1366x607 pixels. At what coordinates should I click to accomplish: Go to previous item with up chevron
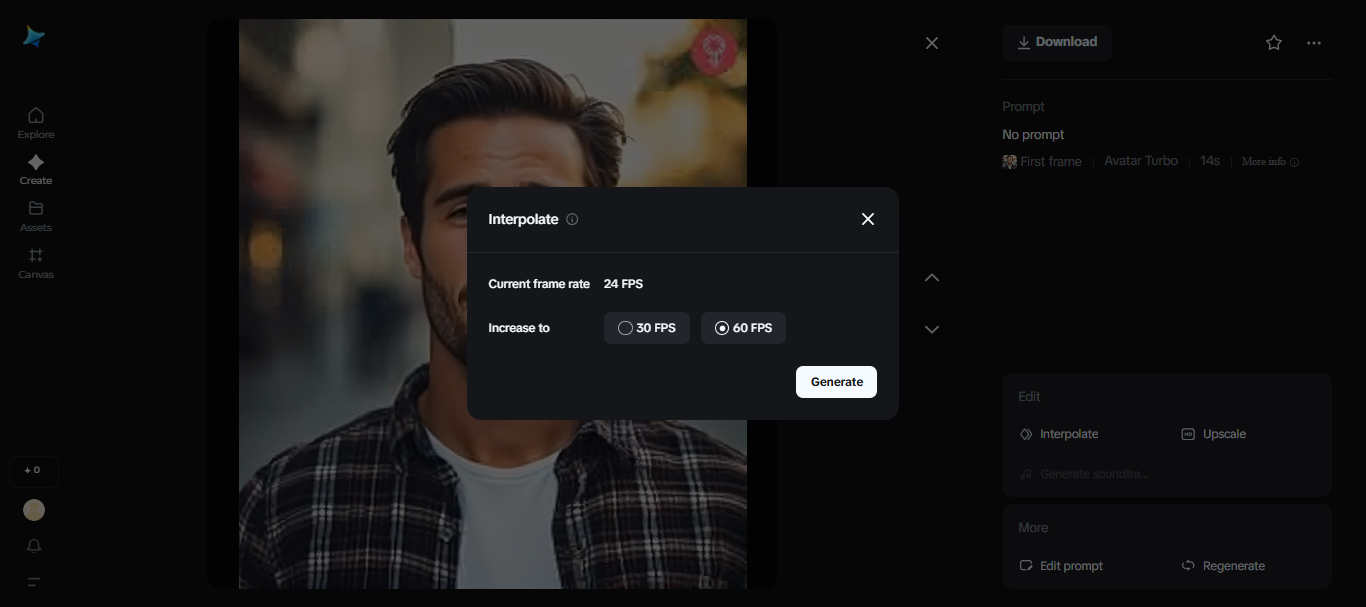(932, 278)
